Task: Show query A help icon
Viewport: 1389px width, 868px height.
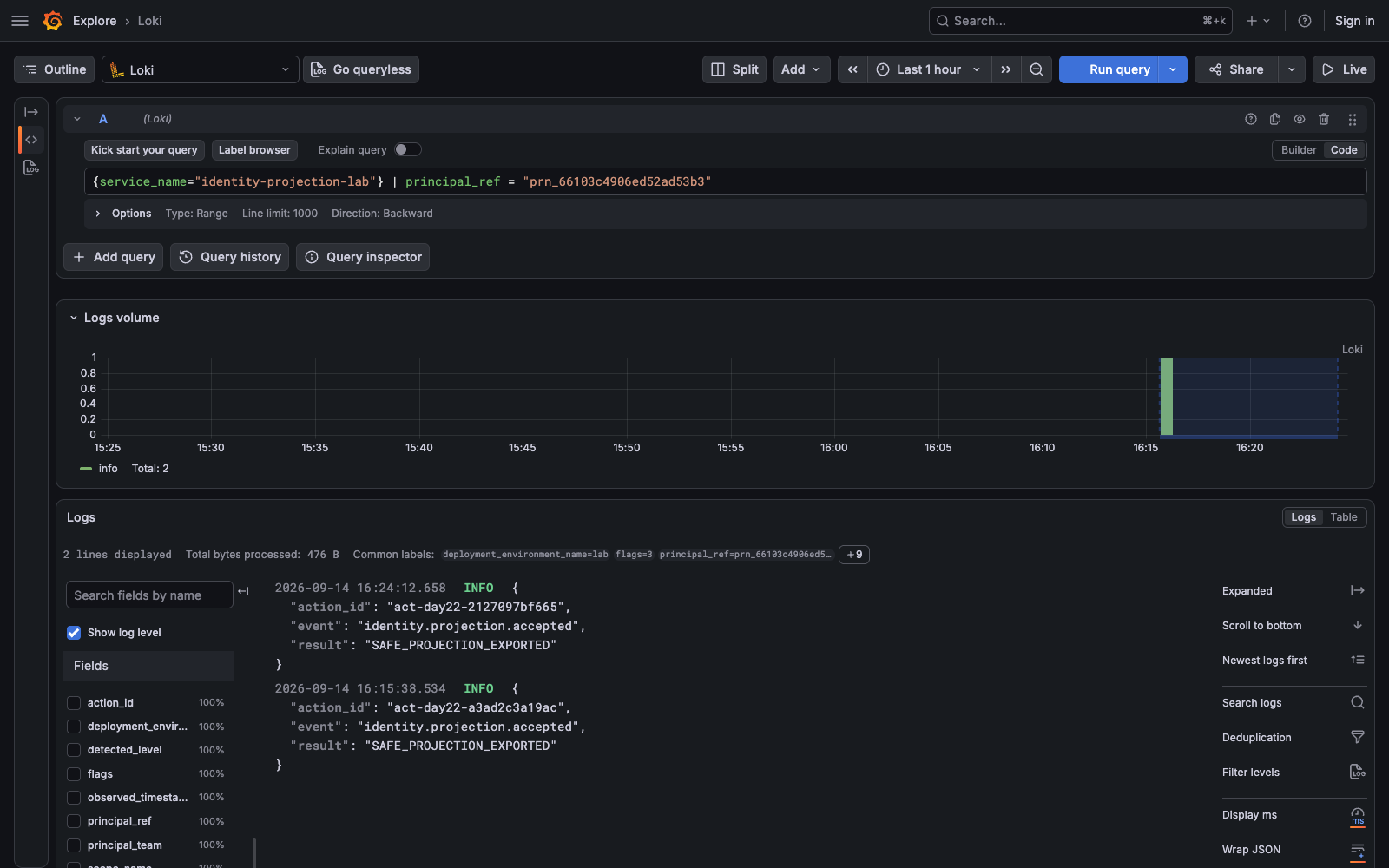Action: 1251,119
